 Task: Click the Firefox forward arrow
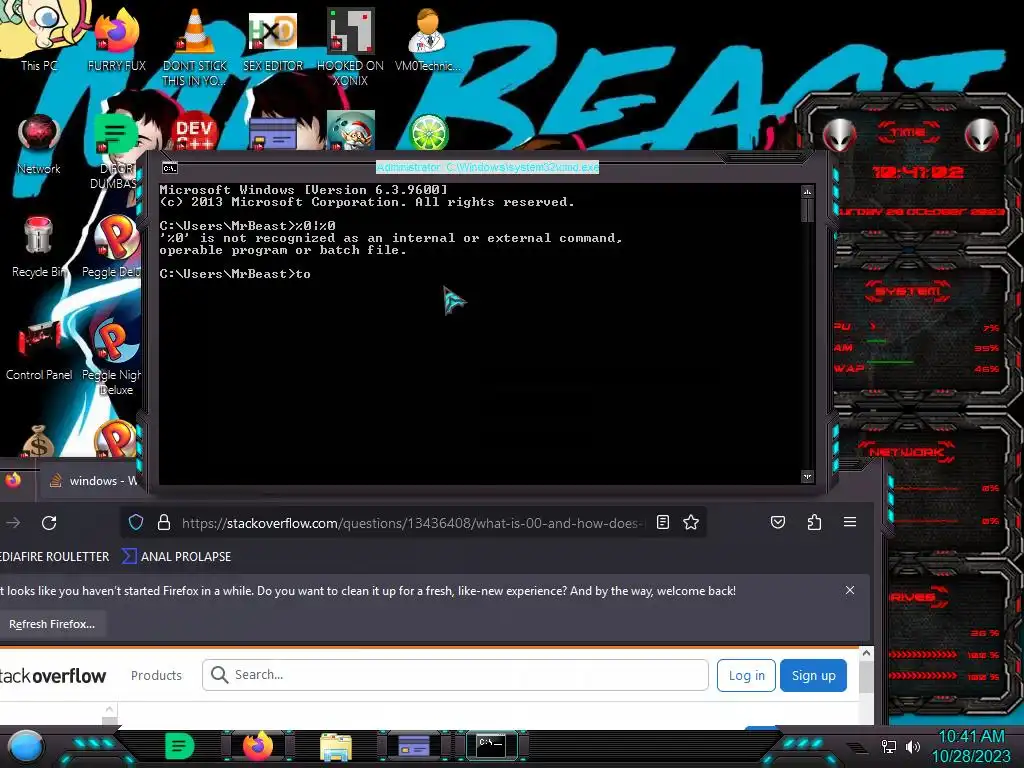click(x=13, y=522)
